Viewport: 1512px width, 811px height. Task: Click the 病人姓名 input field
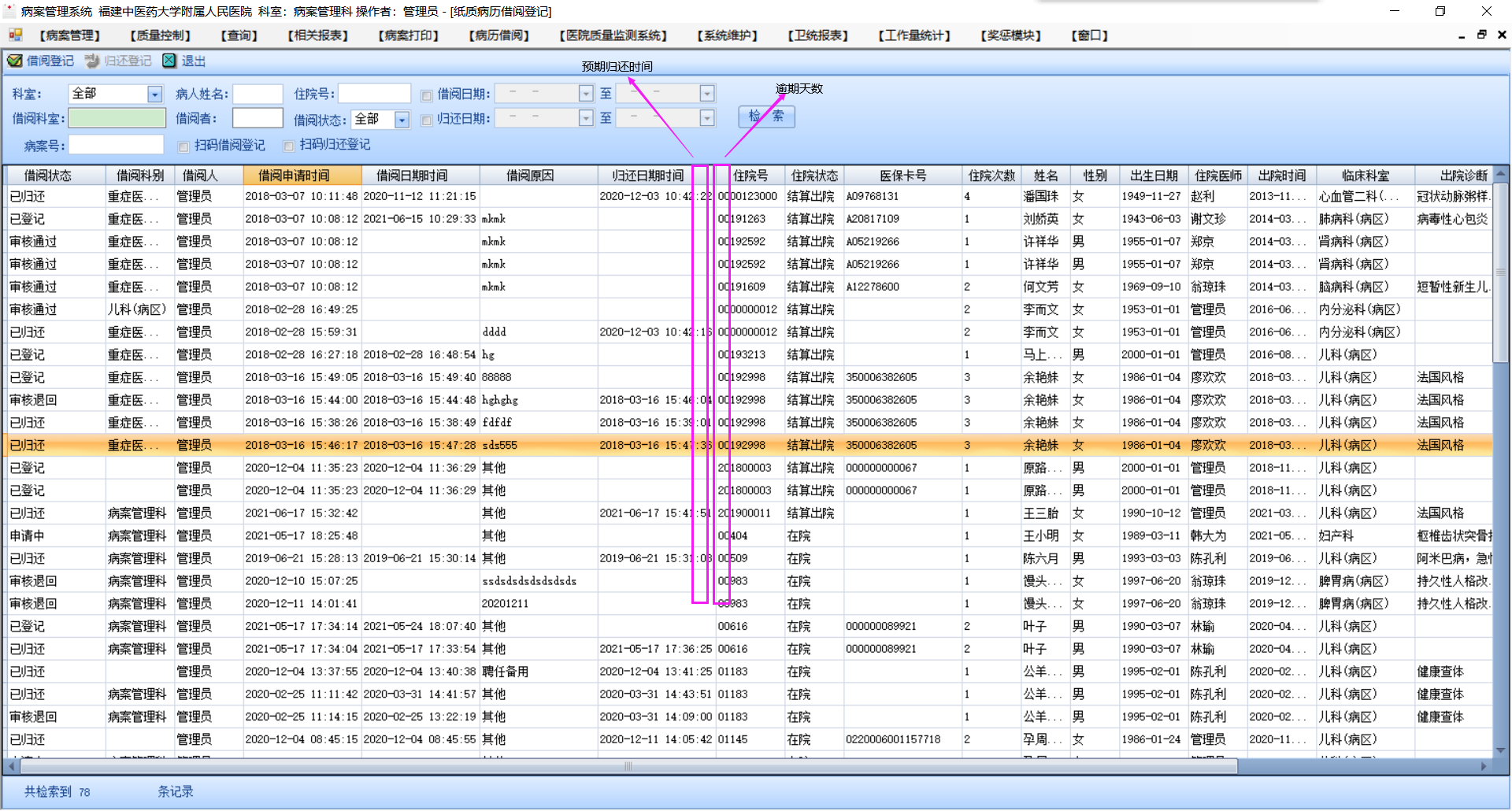[x=258, y=94]
